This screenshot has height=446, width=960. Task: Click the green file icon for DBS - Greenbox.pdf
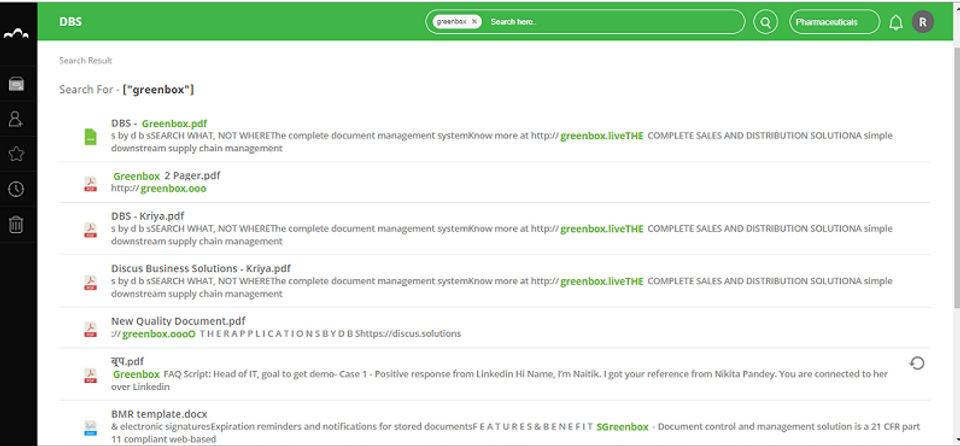91,137
